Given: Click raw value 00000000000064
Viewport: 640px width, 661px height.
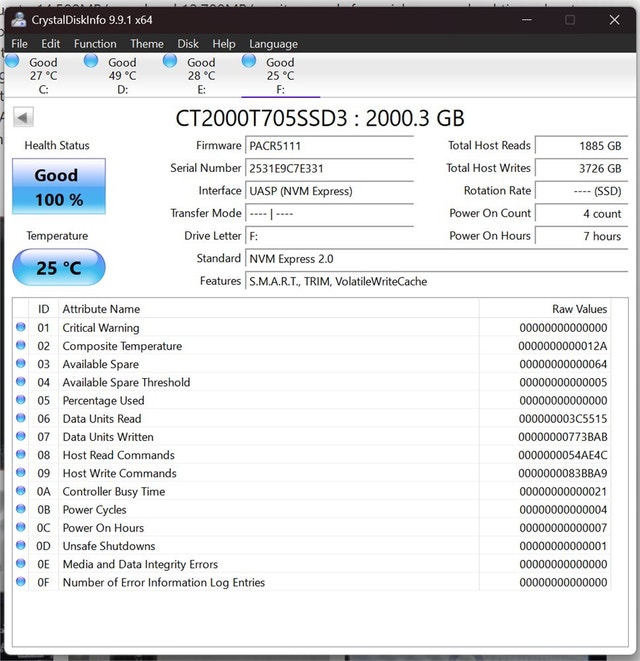Looking at the screenshot, I should tap(563, 364).
